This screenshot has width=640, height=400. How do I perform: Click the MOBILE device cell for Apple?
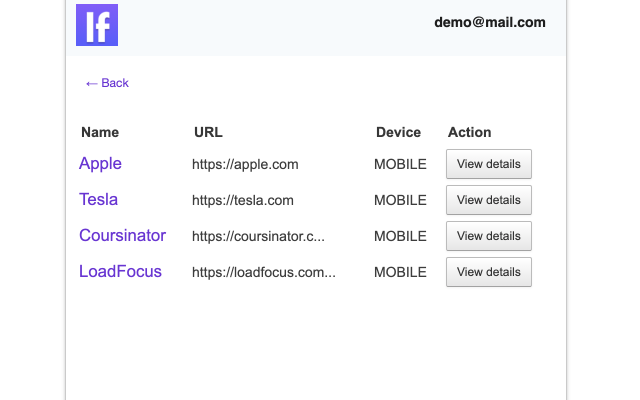[400, 164]
